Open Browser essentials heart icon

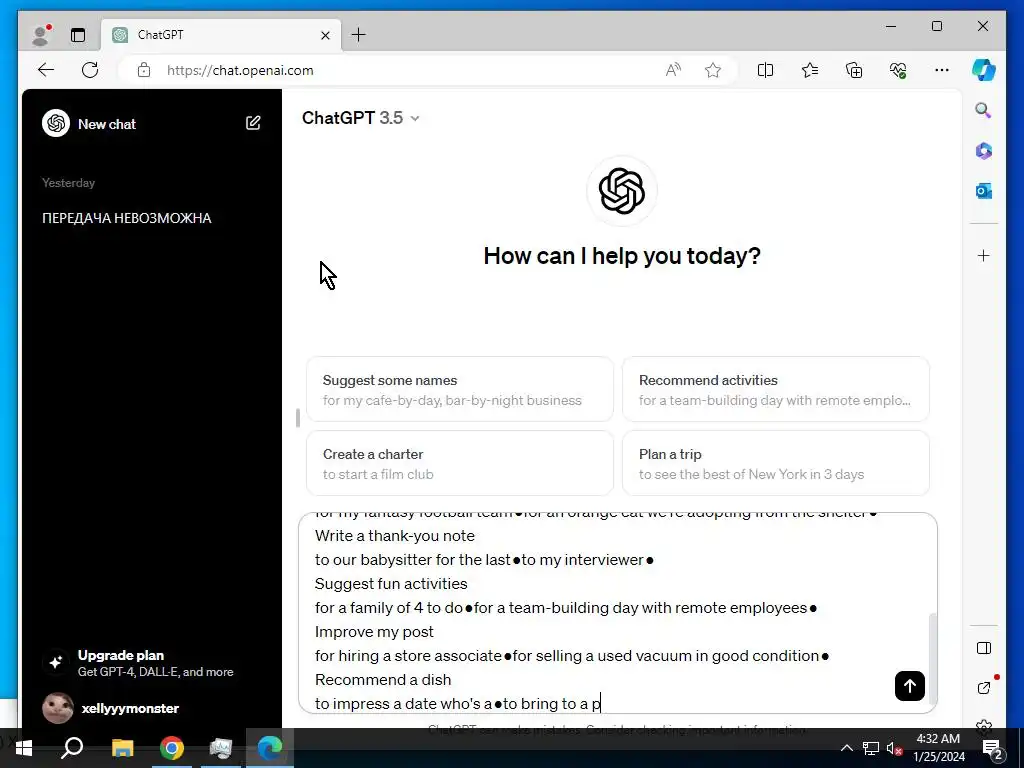pyautogui.click(x=898, y=70)
